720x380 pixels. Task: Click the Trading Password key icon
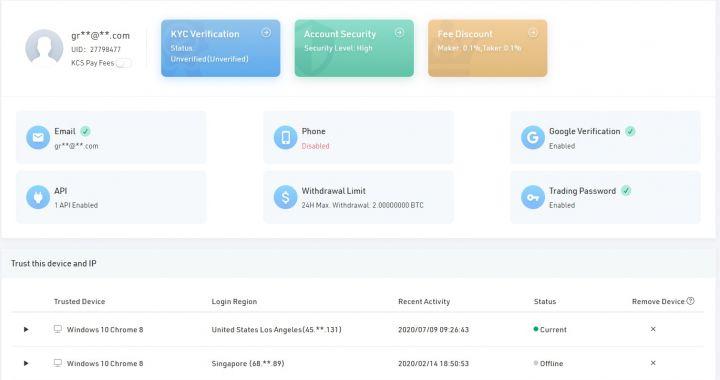point(533,197)
